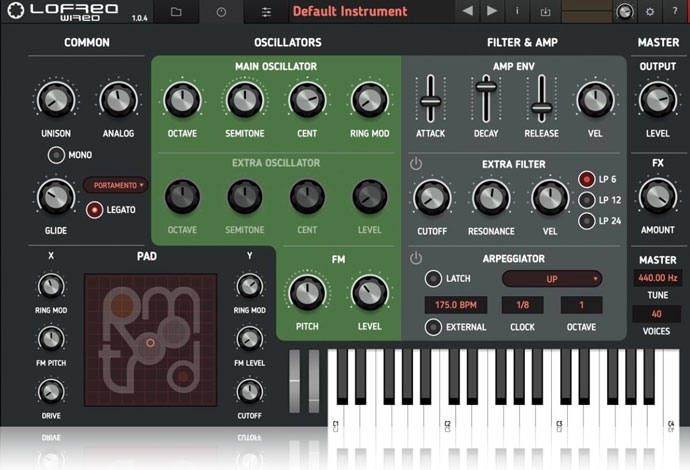Click the 1/8 clock division selector
This screenshot has width=690, height=470.
tap(524, 305)
